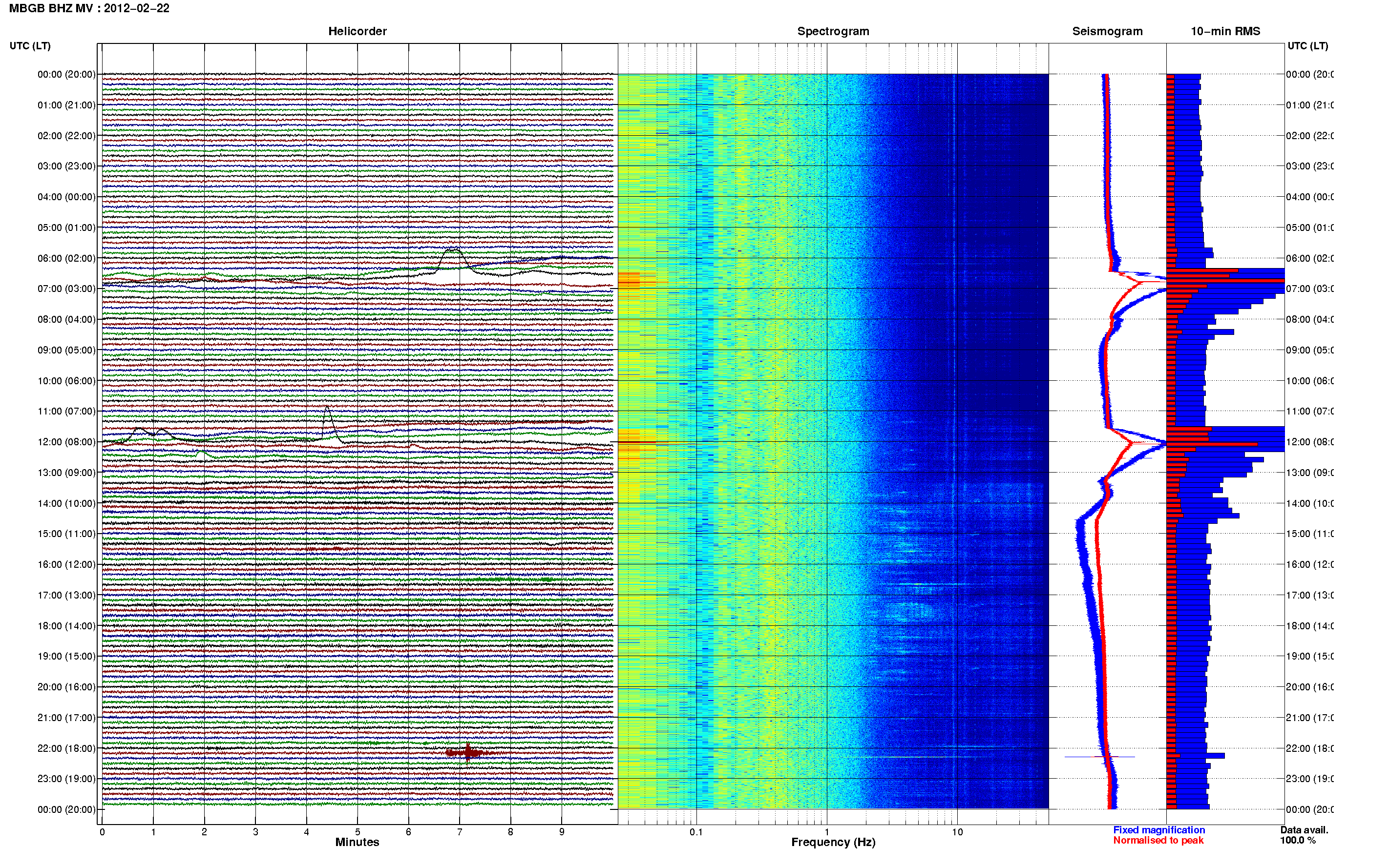Click the '10-min RMS' panel heading

[1225, 31]
